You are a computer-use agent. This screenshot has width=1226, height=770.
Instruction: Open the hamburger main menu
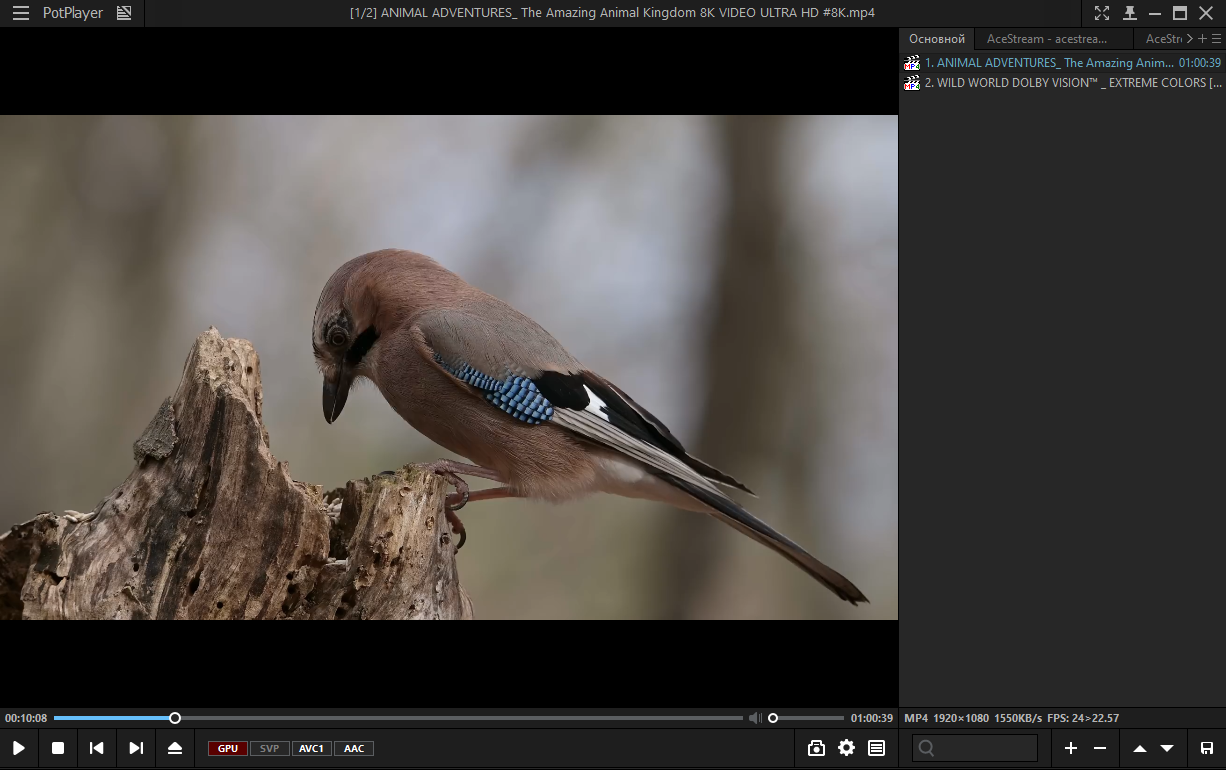(20, 13)
